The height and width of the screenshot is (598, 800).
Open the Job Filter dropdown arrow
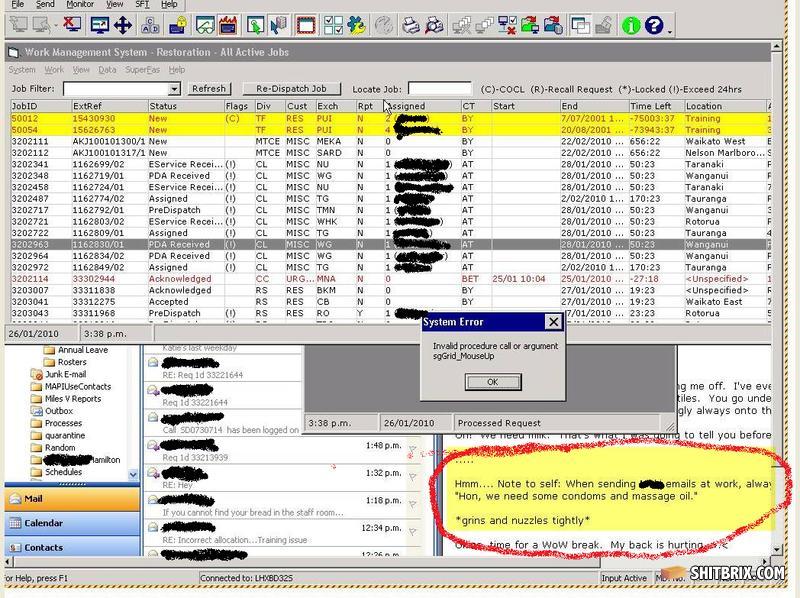coord(174,89)
